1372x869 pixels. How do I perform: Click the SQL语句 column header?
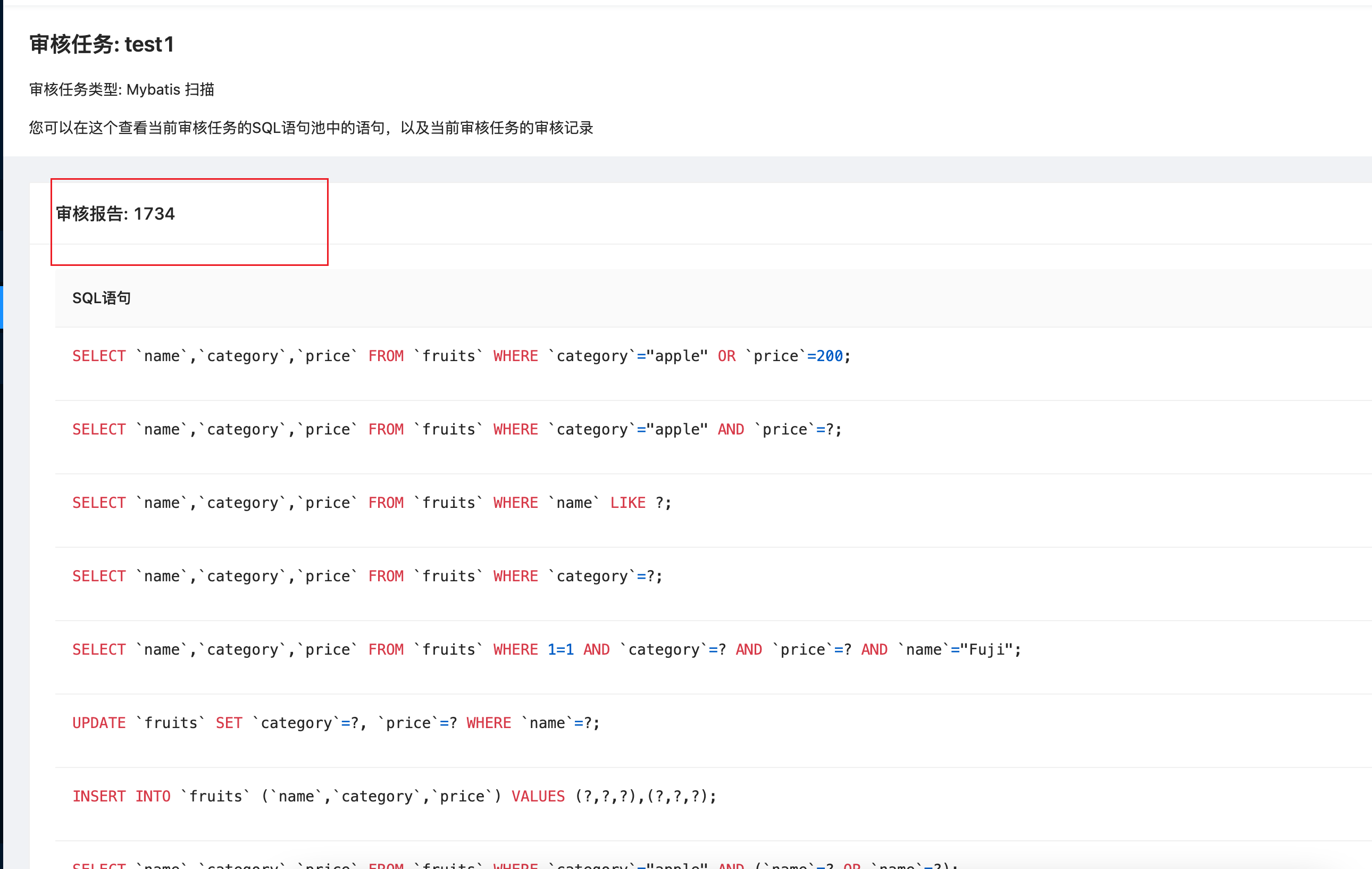pyautogui.click(x=102, y=297)
